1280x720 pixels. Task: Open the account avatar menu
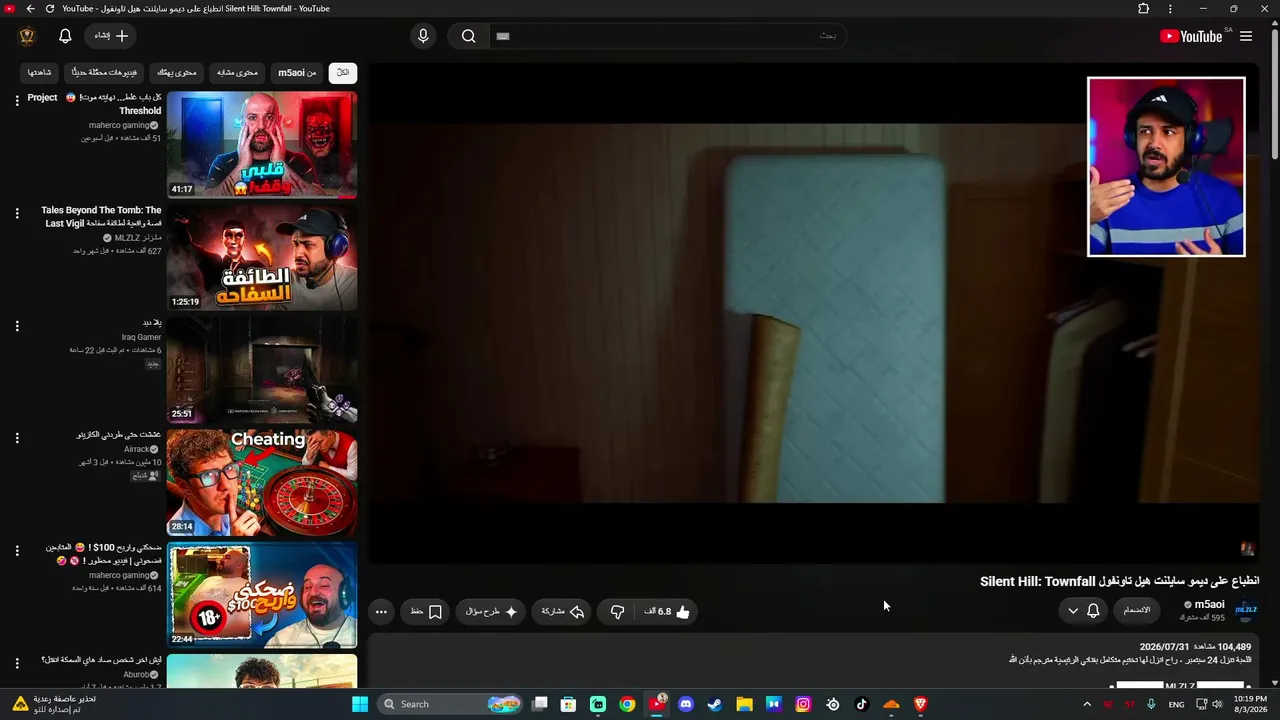click(x=27, y=36)
